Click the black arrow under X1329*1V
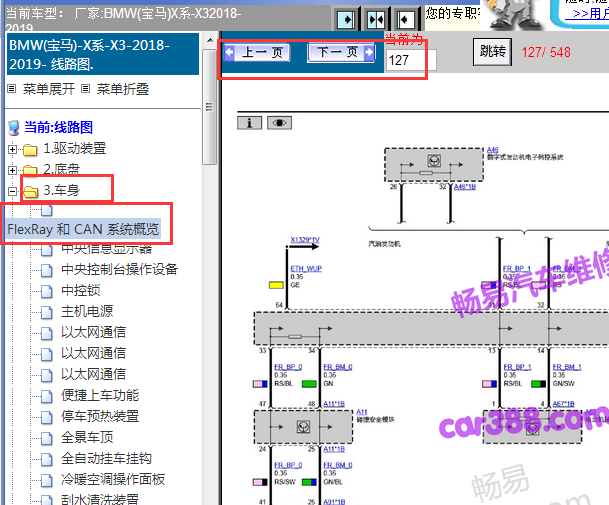This screenshot has width=609, height=505. coord(305,247)
